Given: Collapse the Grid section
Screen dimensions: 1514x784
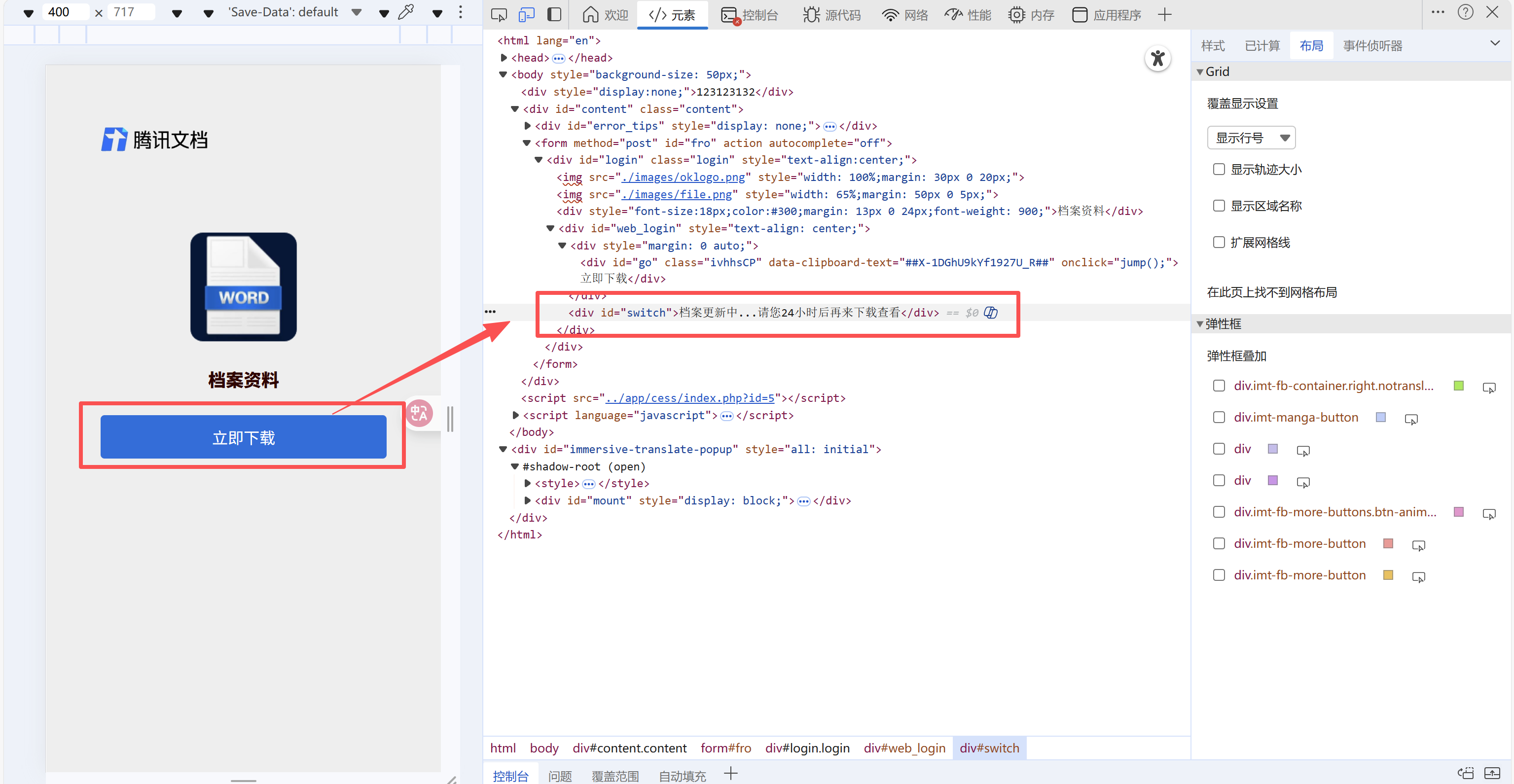Looking at the screenshot, I should (1200, 71).
